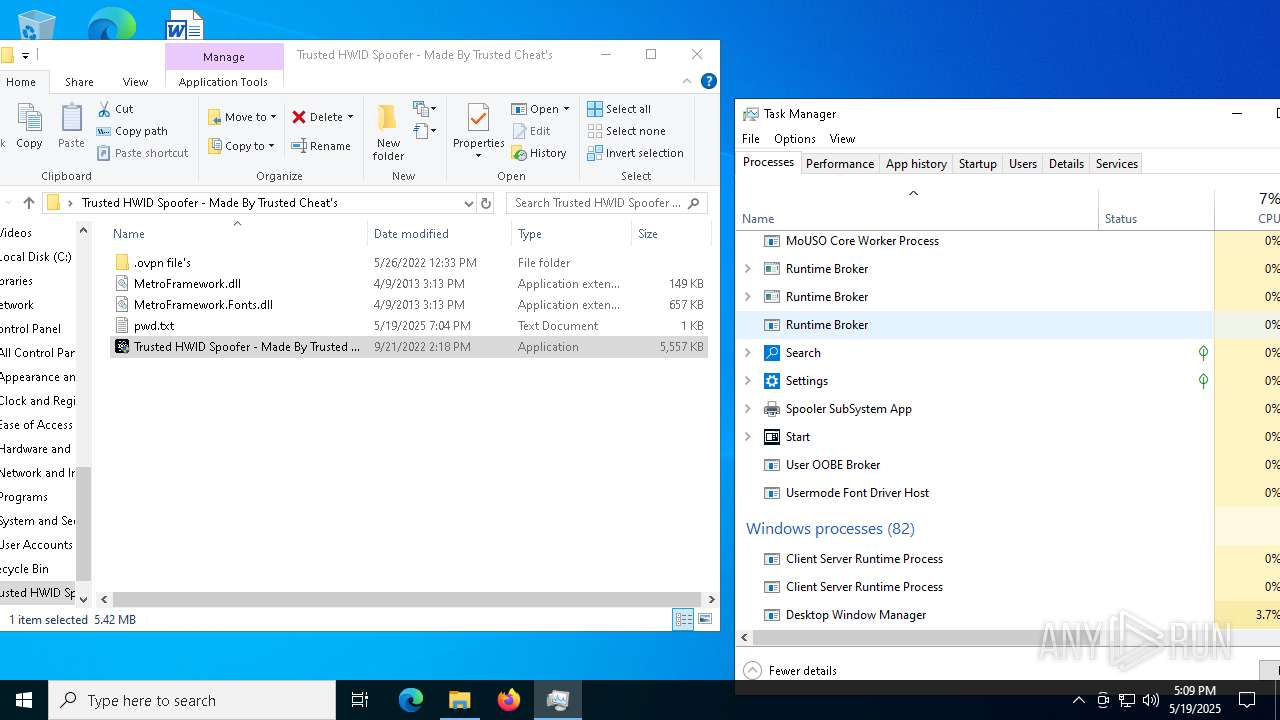
Task: Switch to the View ribbon tab
Action: coord(135,82)
